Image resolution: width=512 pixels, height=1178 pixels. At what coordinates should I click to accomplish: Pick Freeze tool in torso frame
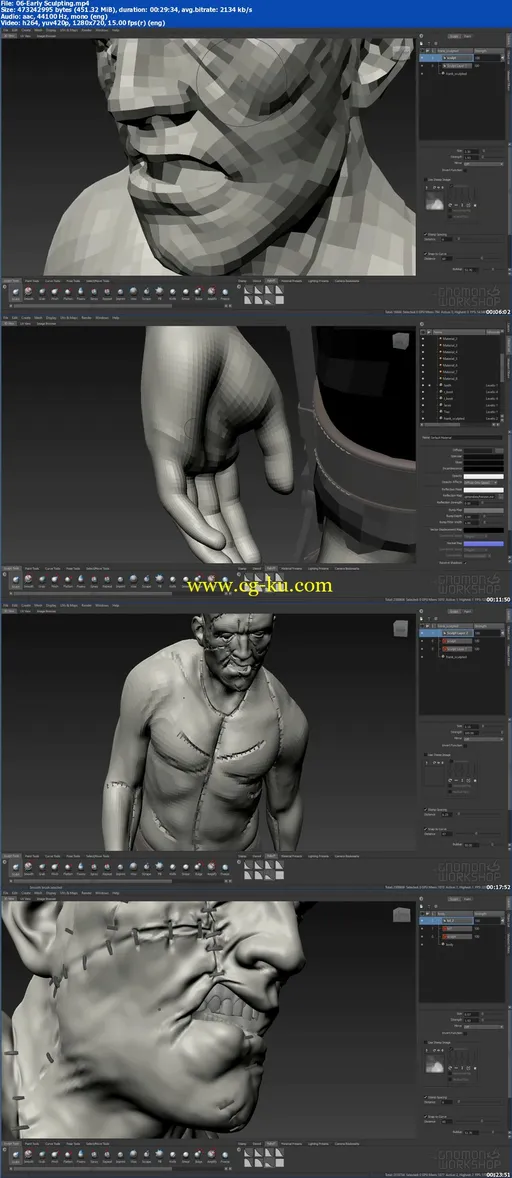tap(225, 868)
